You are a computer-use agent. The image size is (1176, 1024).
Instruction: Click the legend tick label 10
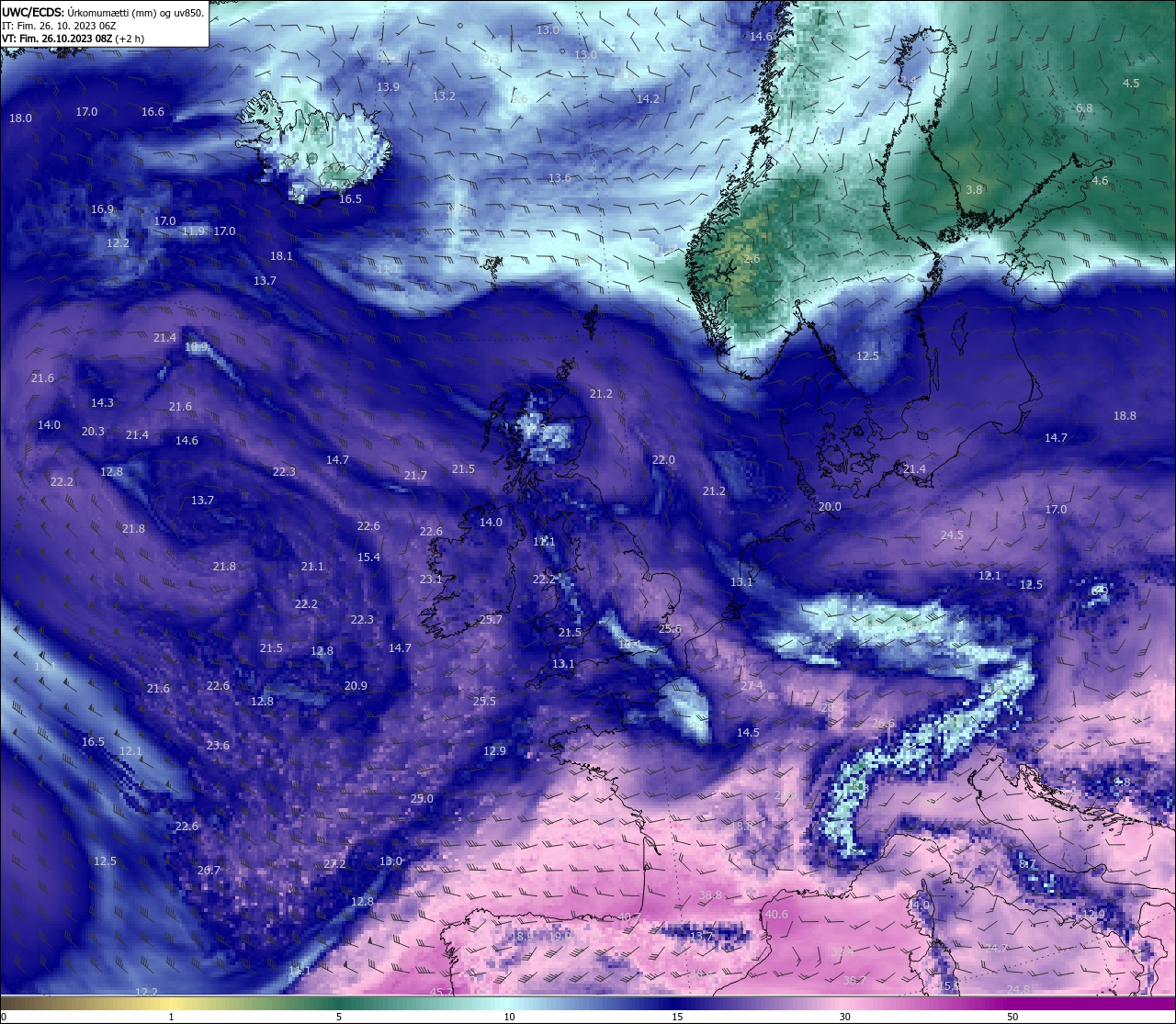pyautogui.click(x=509, y=1017)
